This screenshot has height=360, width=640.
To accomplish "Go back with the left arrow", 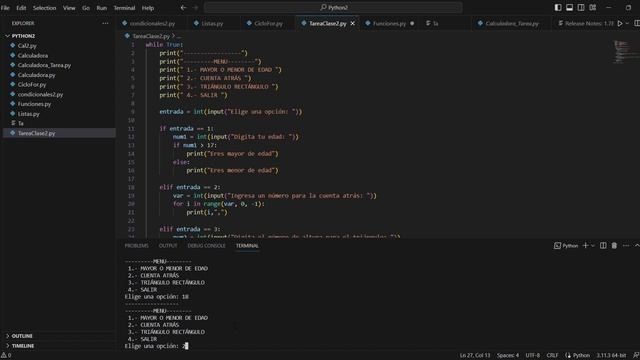I will (x=183, y=7).
